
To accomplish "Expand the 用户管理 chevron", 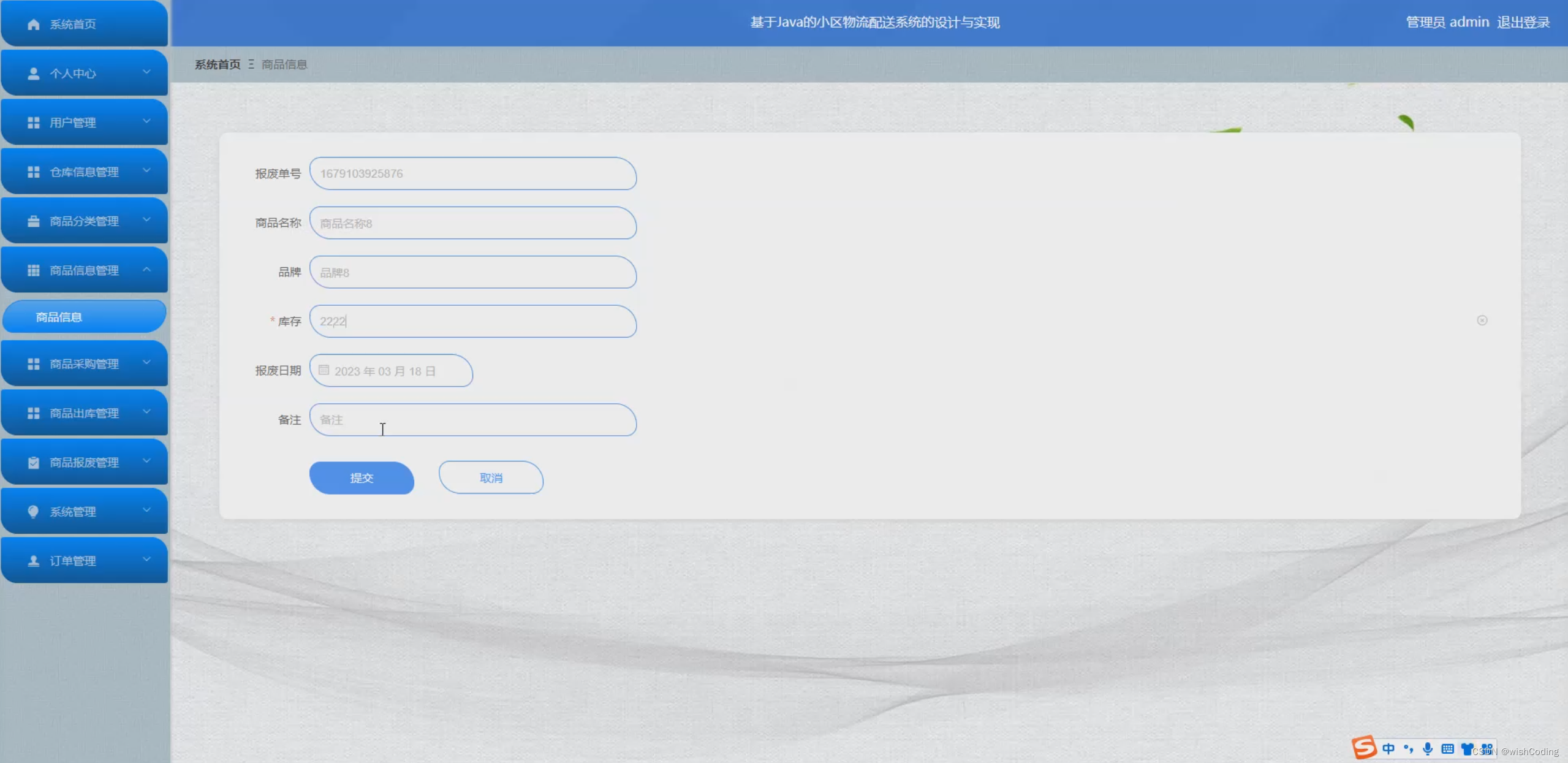I will [146, 121].
